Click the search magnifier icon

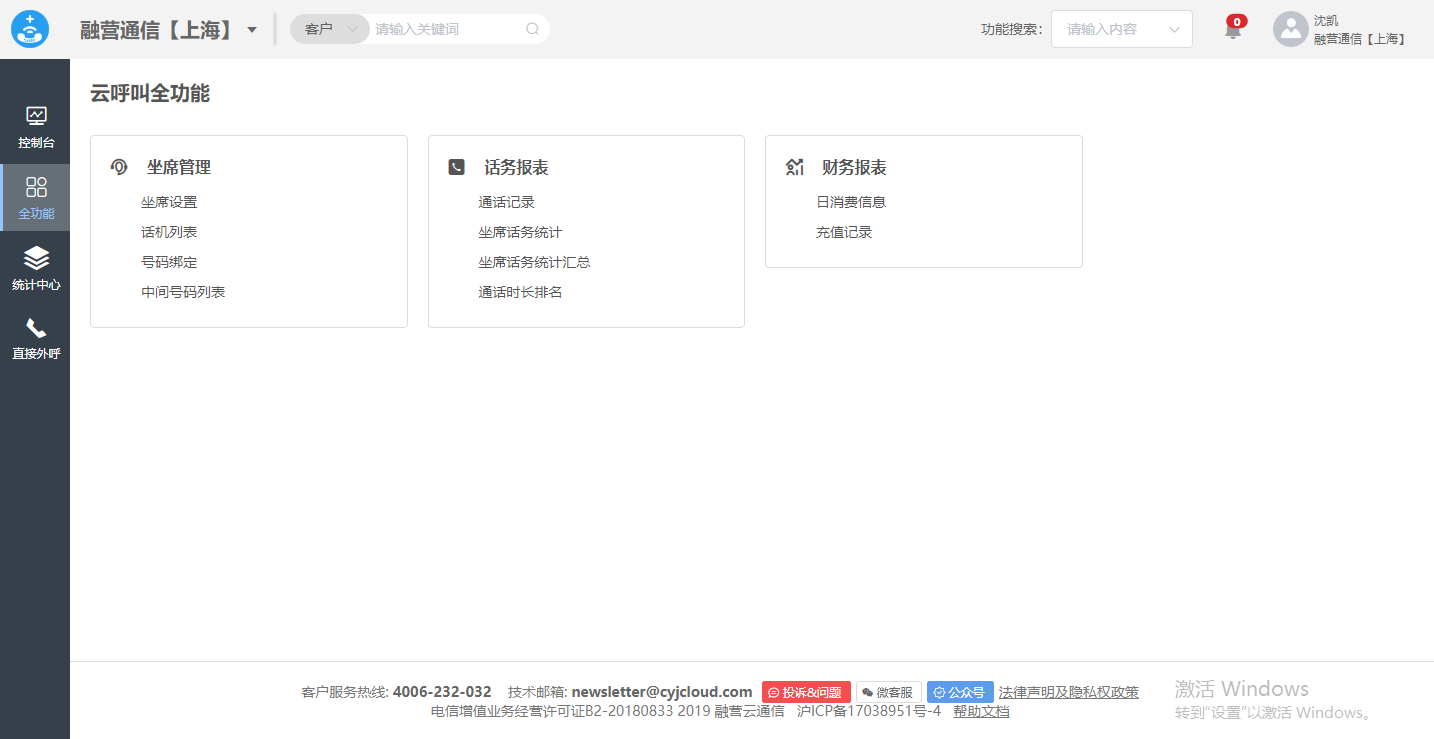pos(532,29)
